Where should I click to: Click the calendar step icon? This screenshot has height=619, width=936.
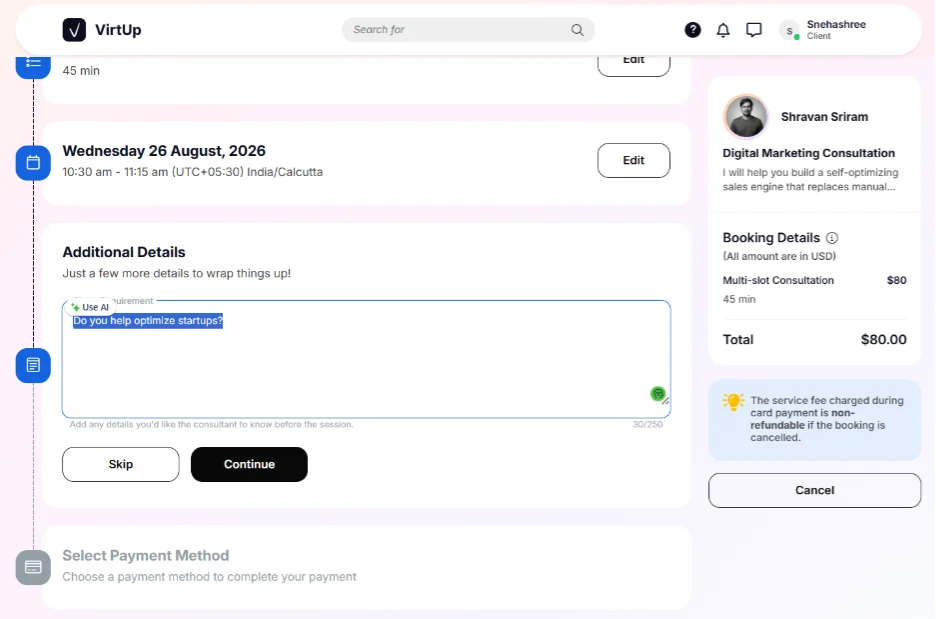pyautogui.click(x=33, y=162)
